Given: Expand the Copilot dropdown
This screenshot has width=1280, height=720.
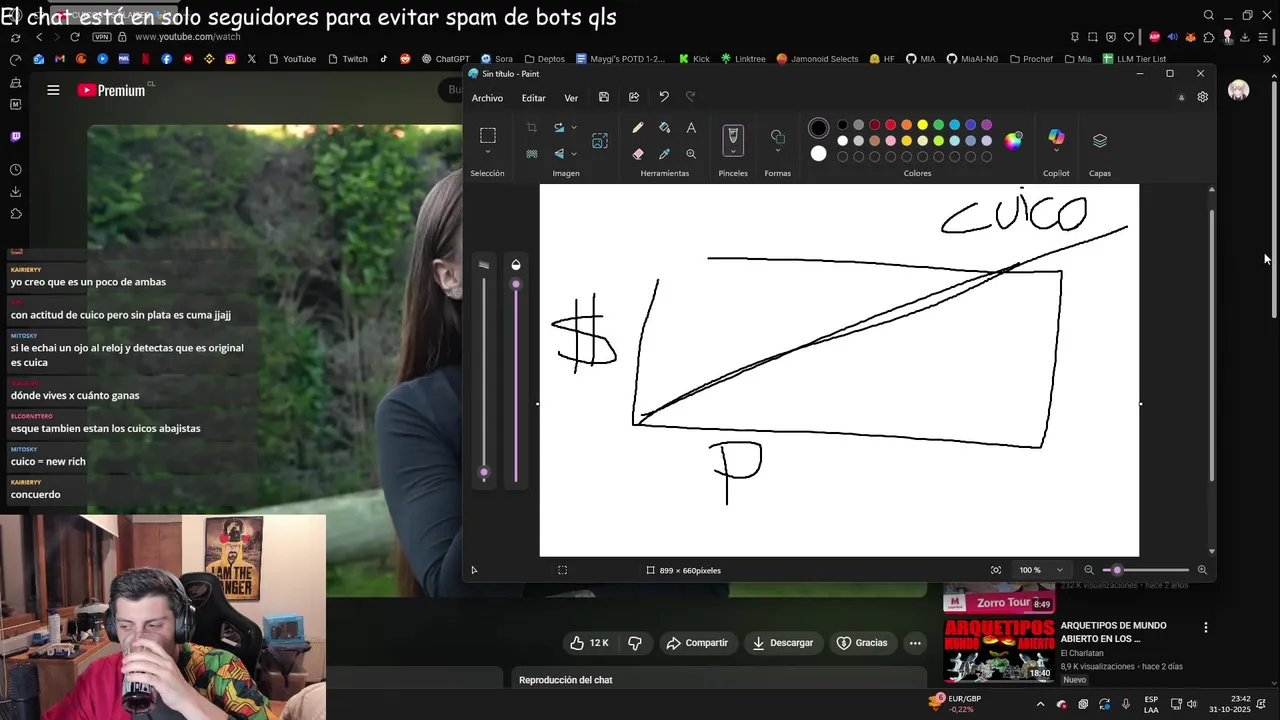Looking at the screenshot, I should [1056, 151].
